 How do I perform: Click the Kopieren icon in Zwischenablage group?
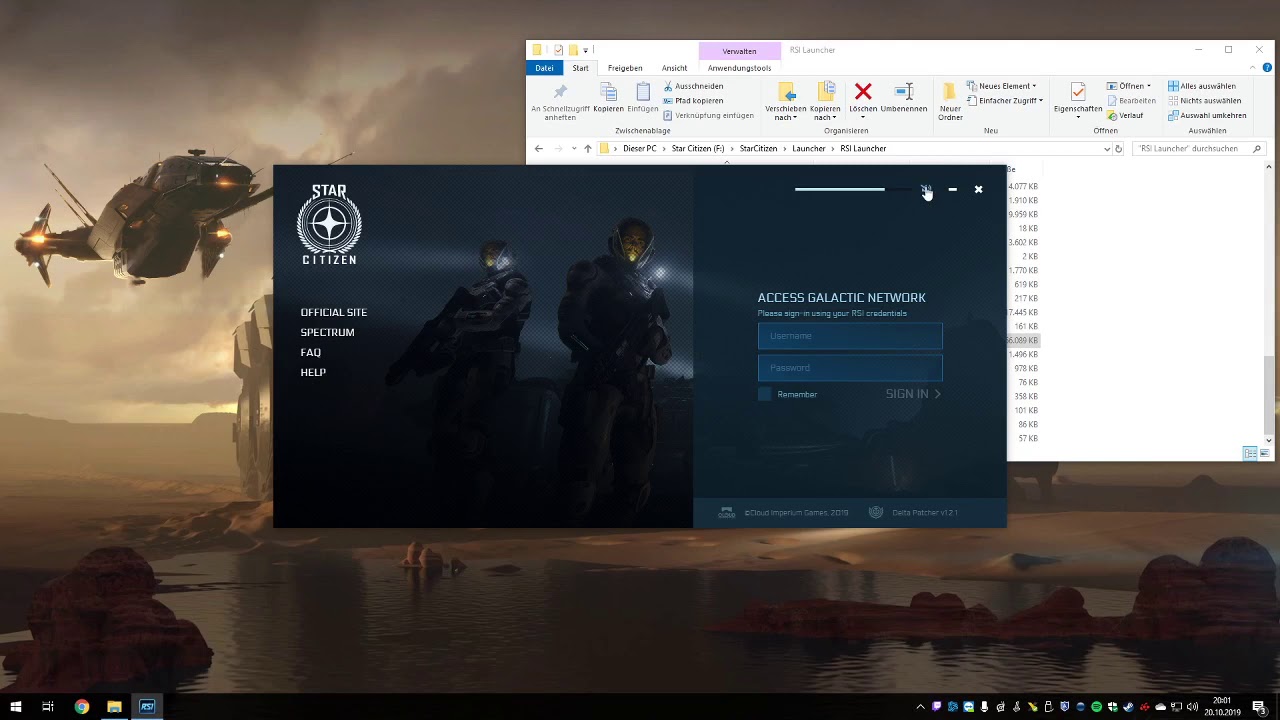[x=608, y=93]
